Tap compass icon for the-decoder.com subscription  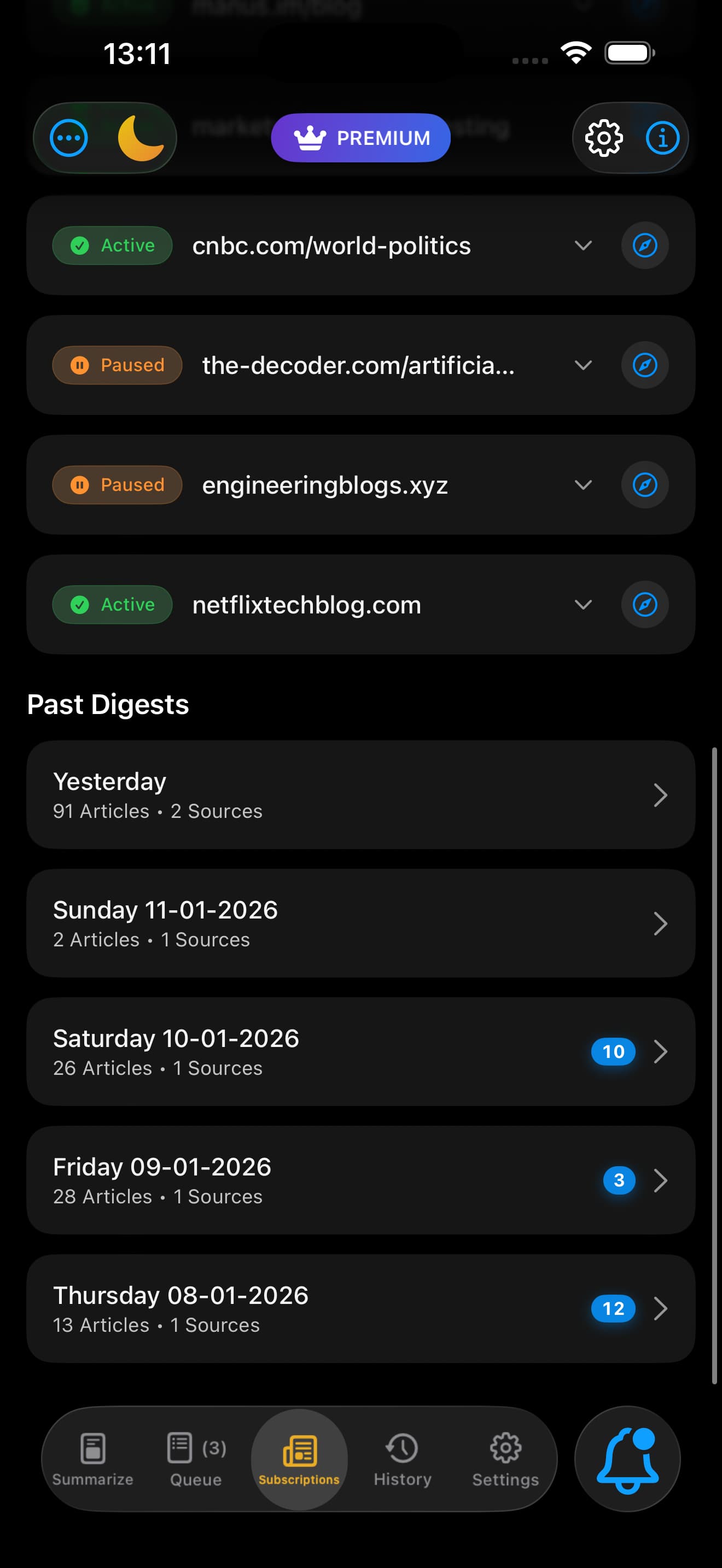point(645,365)
